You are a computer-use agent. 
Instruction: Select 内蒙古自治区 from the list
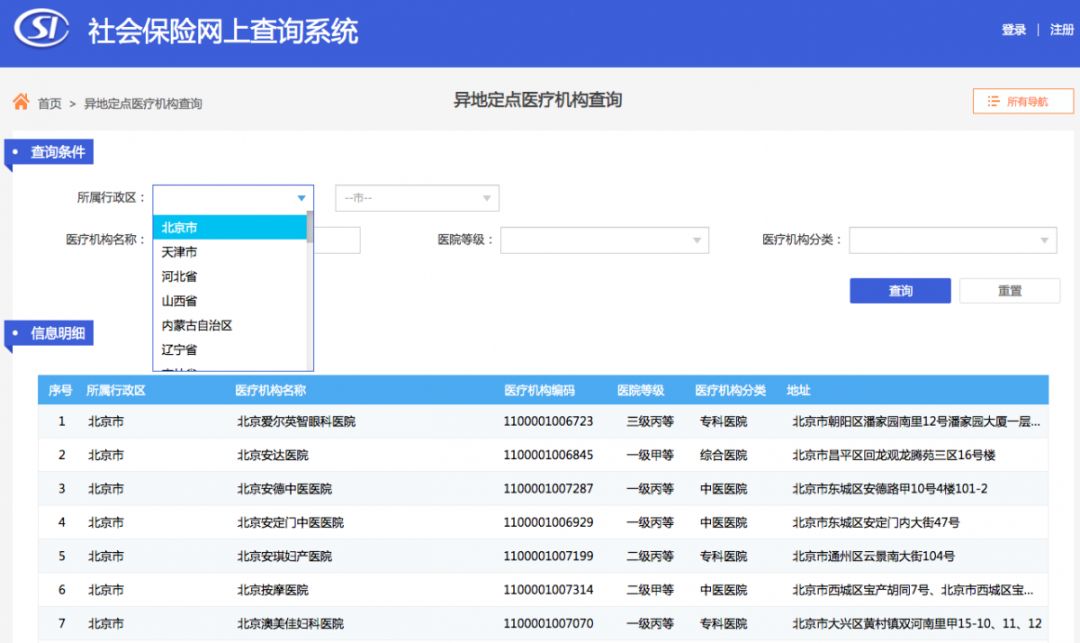197,325
